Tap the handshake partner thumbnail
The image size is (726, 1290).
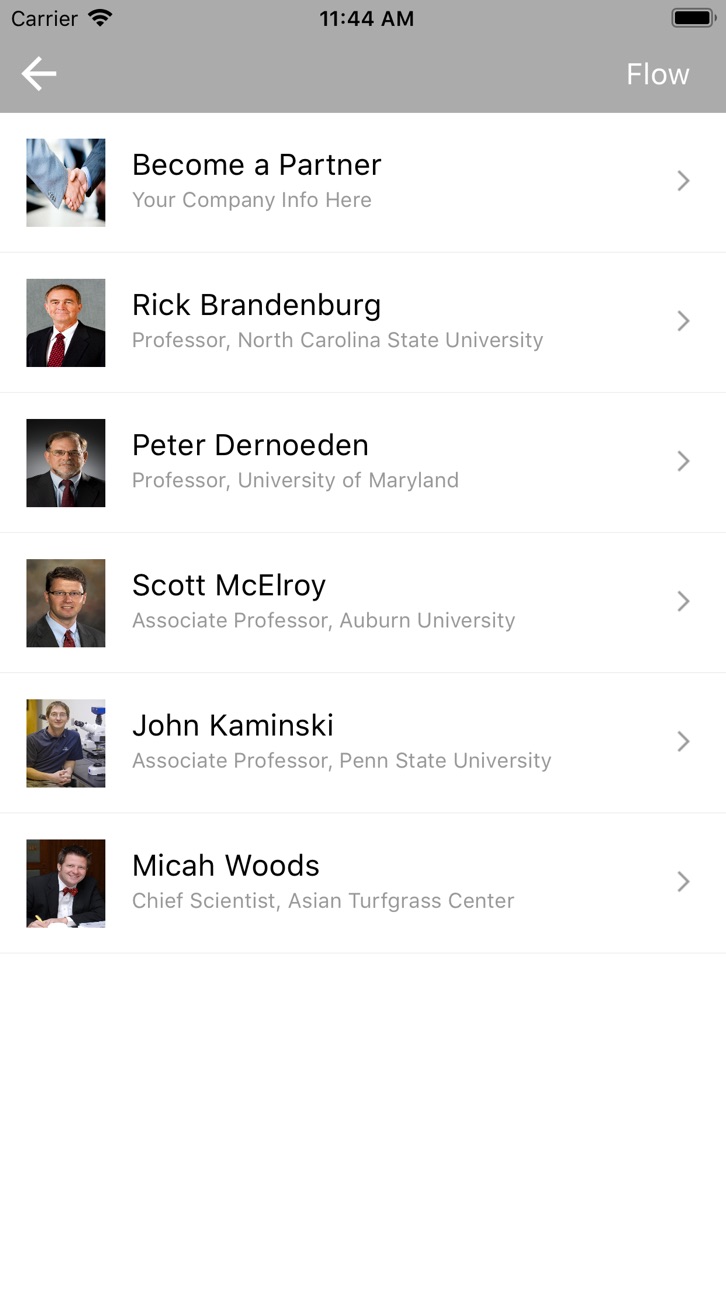click(66, 183)
